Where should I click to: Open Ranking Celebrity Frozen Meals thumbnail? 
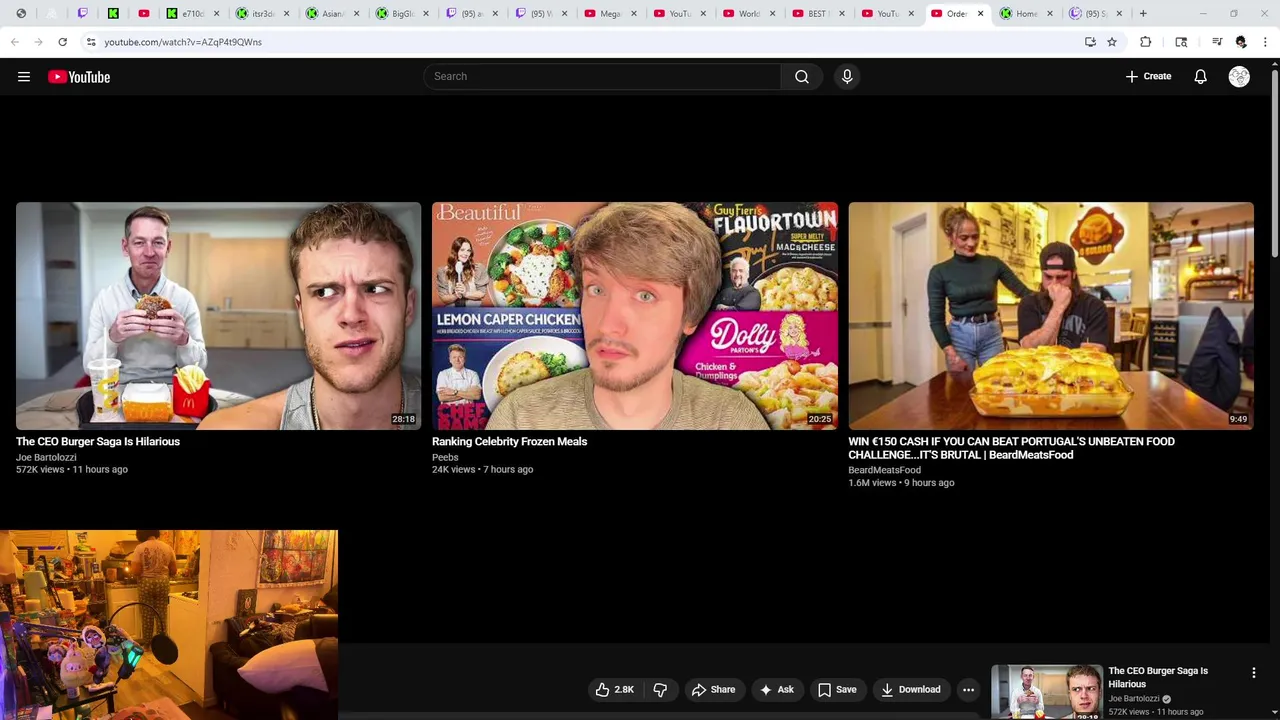[634, 316]
